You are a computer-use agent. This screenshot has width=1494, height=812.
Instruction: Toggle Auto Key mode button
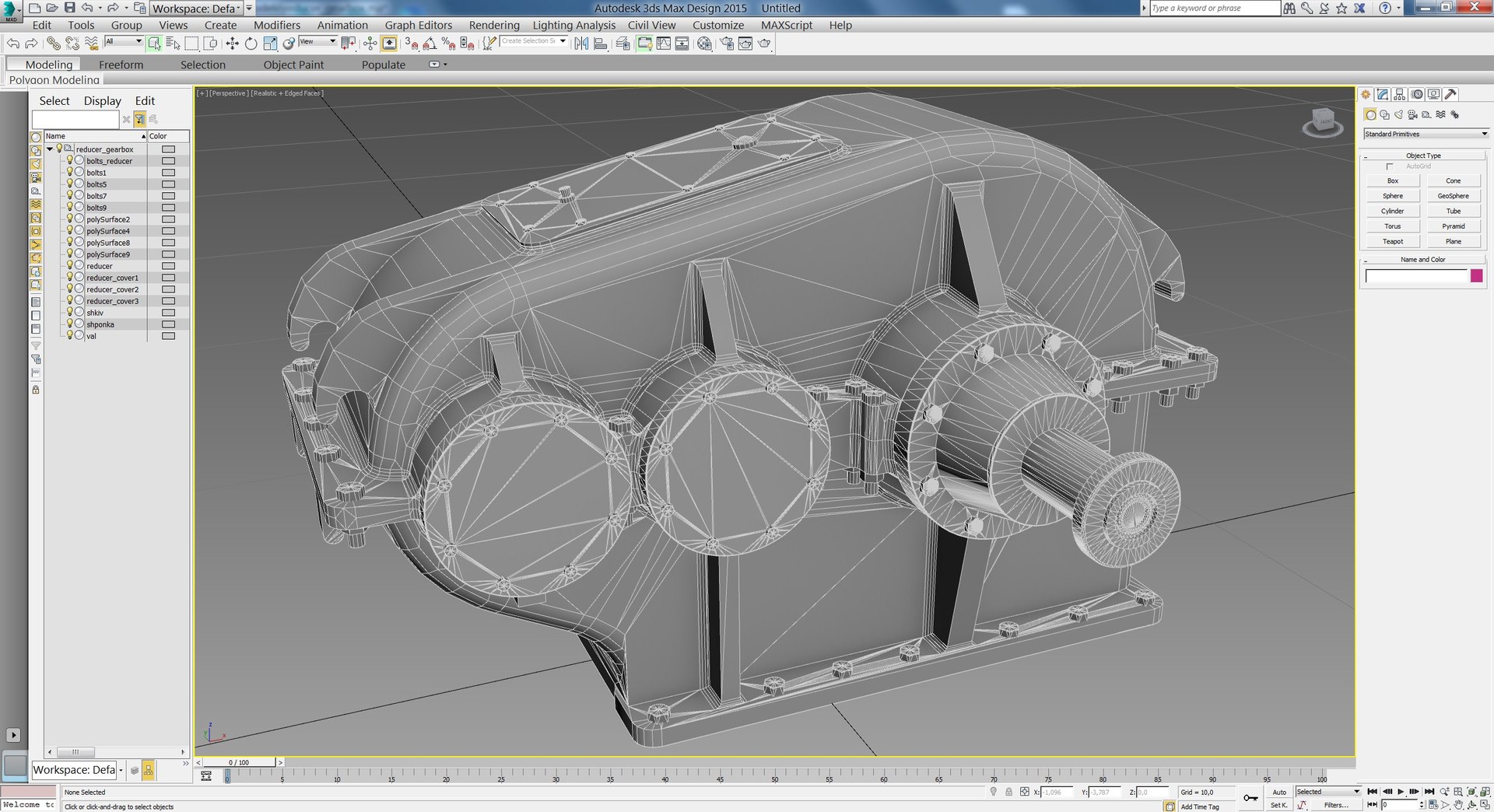click(1279, 792)
